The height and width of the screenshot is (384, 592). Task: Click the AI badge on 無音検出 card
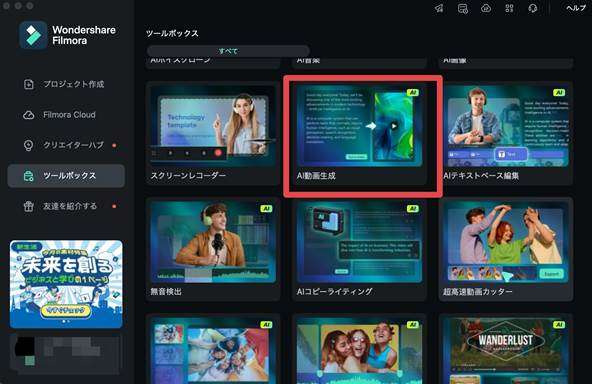266,208
